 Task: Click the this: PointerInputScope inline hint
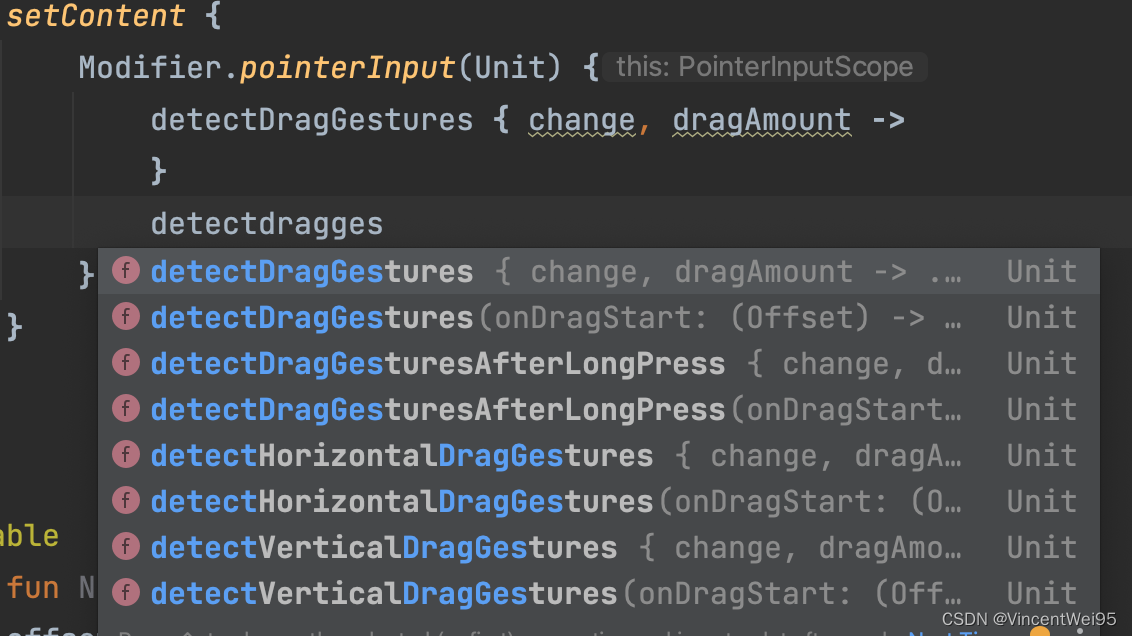[765, 67]
